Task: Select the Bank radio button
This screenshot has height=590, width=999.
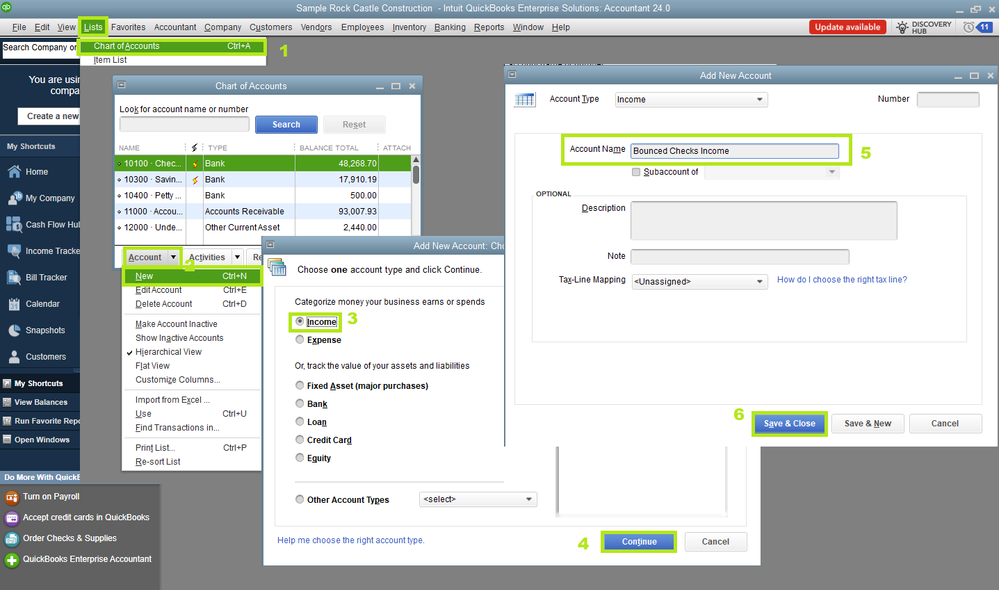Action: click(299, 403)
